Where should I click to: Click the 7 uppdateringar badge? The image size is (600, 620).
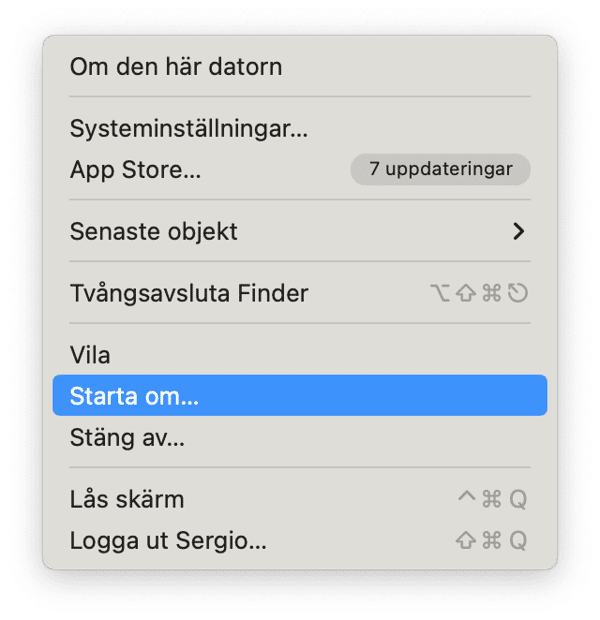tap(440, 170)
